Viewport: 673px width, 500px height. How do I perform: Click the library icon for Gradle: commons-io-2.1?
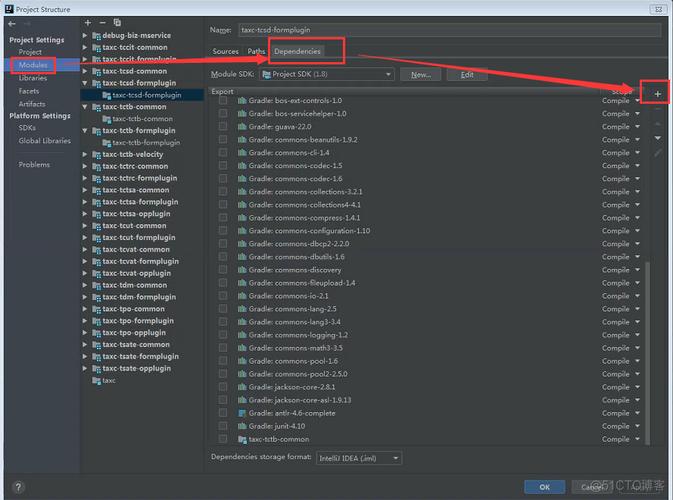(242, 296)
